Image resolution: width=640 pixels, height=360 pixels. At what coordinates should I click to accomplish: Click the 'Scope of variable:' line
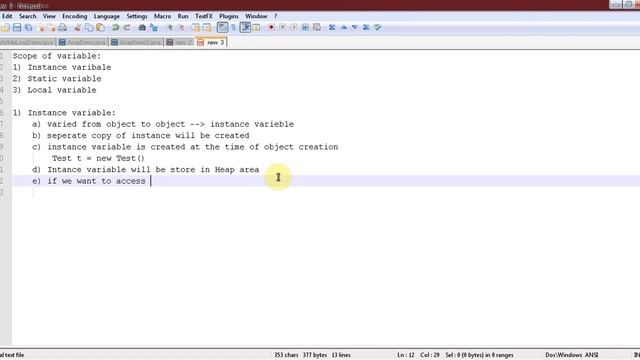(x=57, y=56)
